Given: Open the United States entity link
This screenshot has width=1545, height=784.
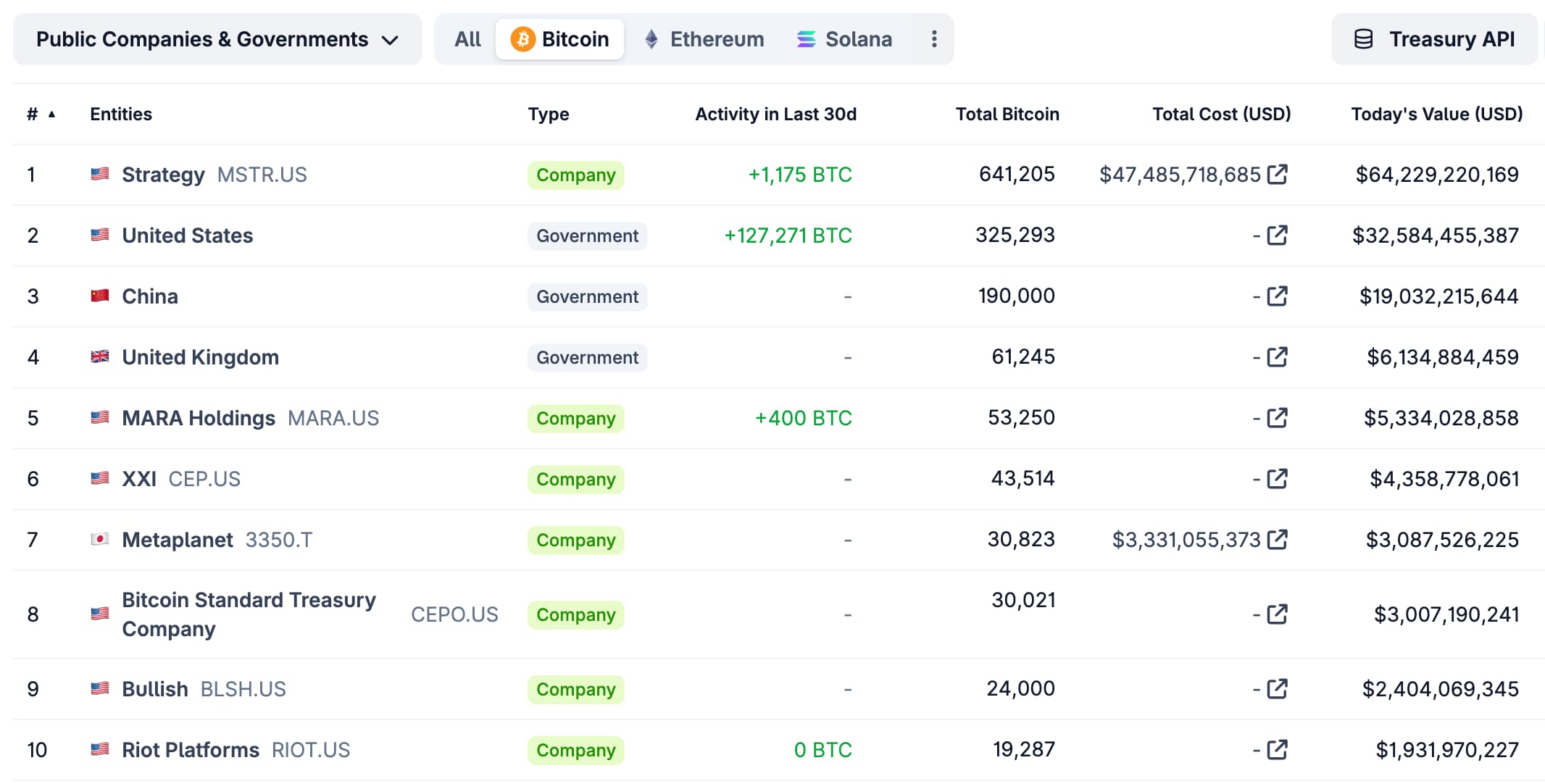Looking at the screenshot, I should point(187,235).
